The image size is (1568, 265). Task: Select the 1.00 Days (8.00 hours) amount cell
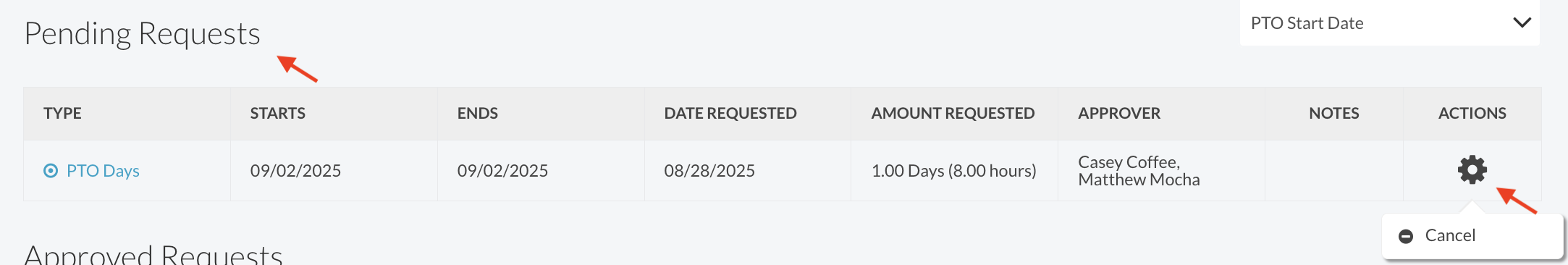954,171
